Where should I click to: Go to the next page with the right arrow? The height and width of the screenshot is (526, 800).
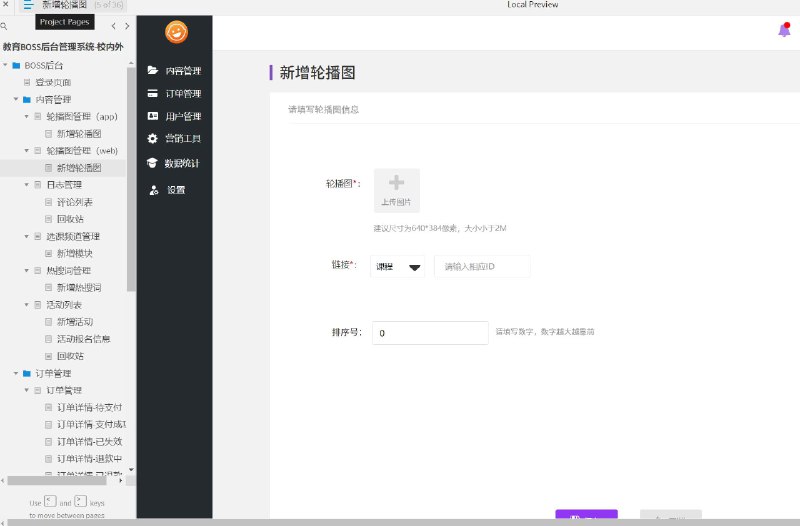click(x=127, y=26)
